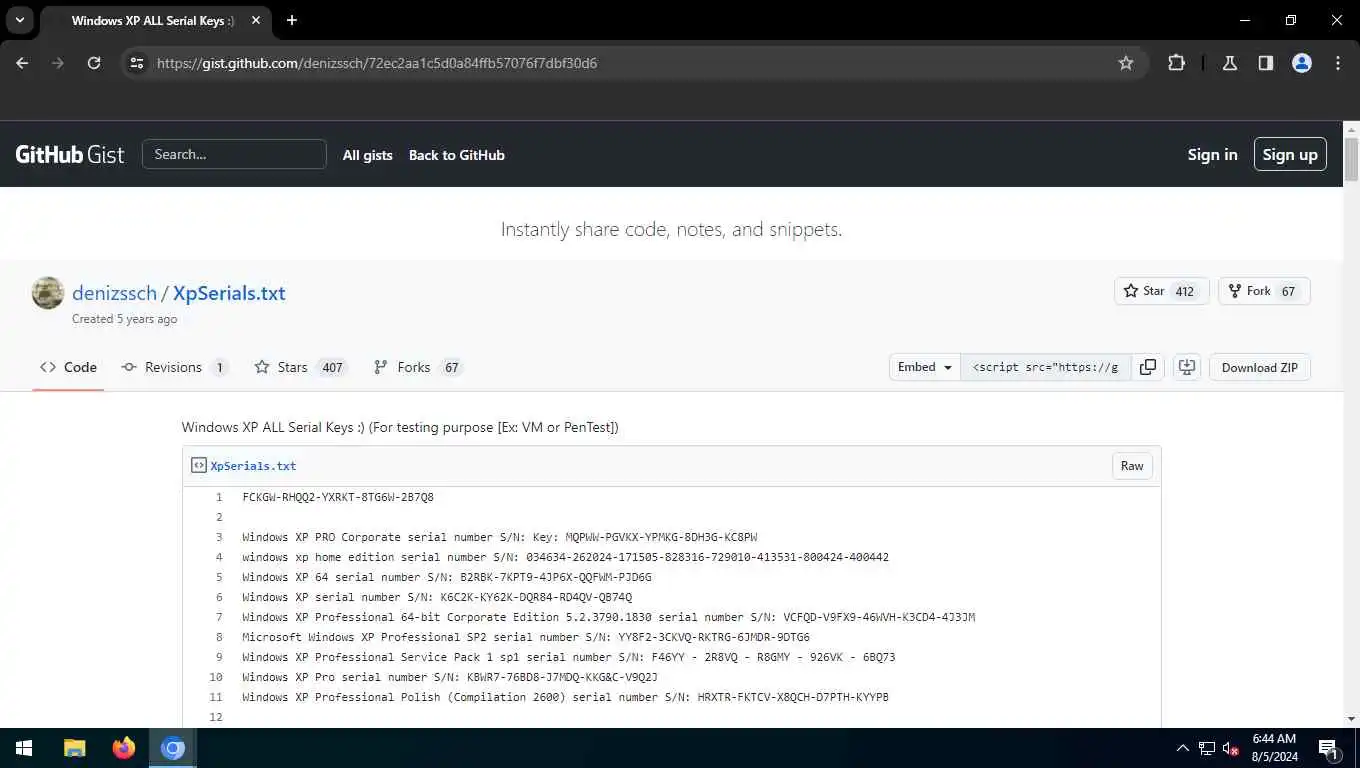Screen dimensions: 1360x768
Task: Open the notification center icon
Action: coord(1329,748)
